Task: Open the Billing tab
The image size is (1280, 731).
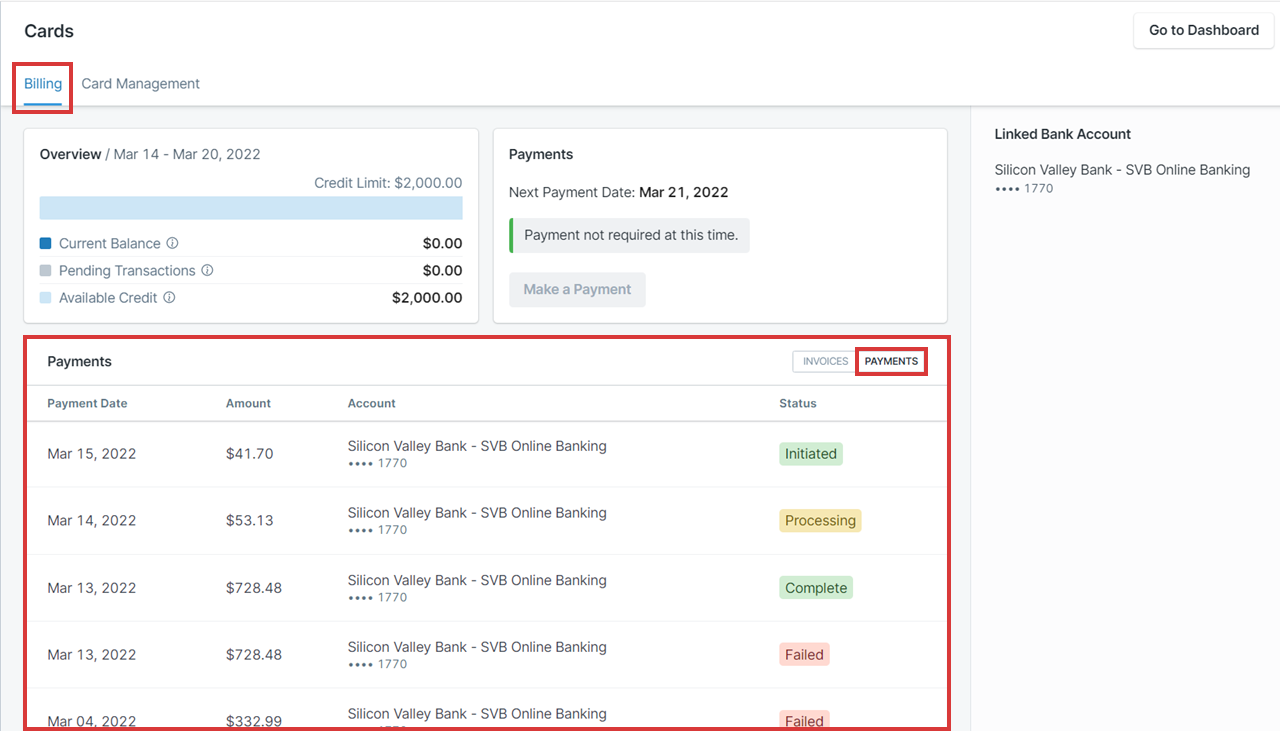Action: pyautogui.click(x=43, y=84)
